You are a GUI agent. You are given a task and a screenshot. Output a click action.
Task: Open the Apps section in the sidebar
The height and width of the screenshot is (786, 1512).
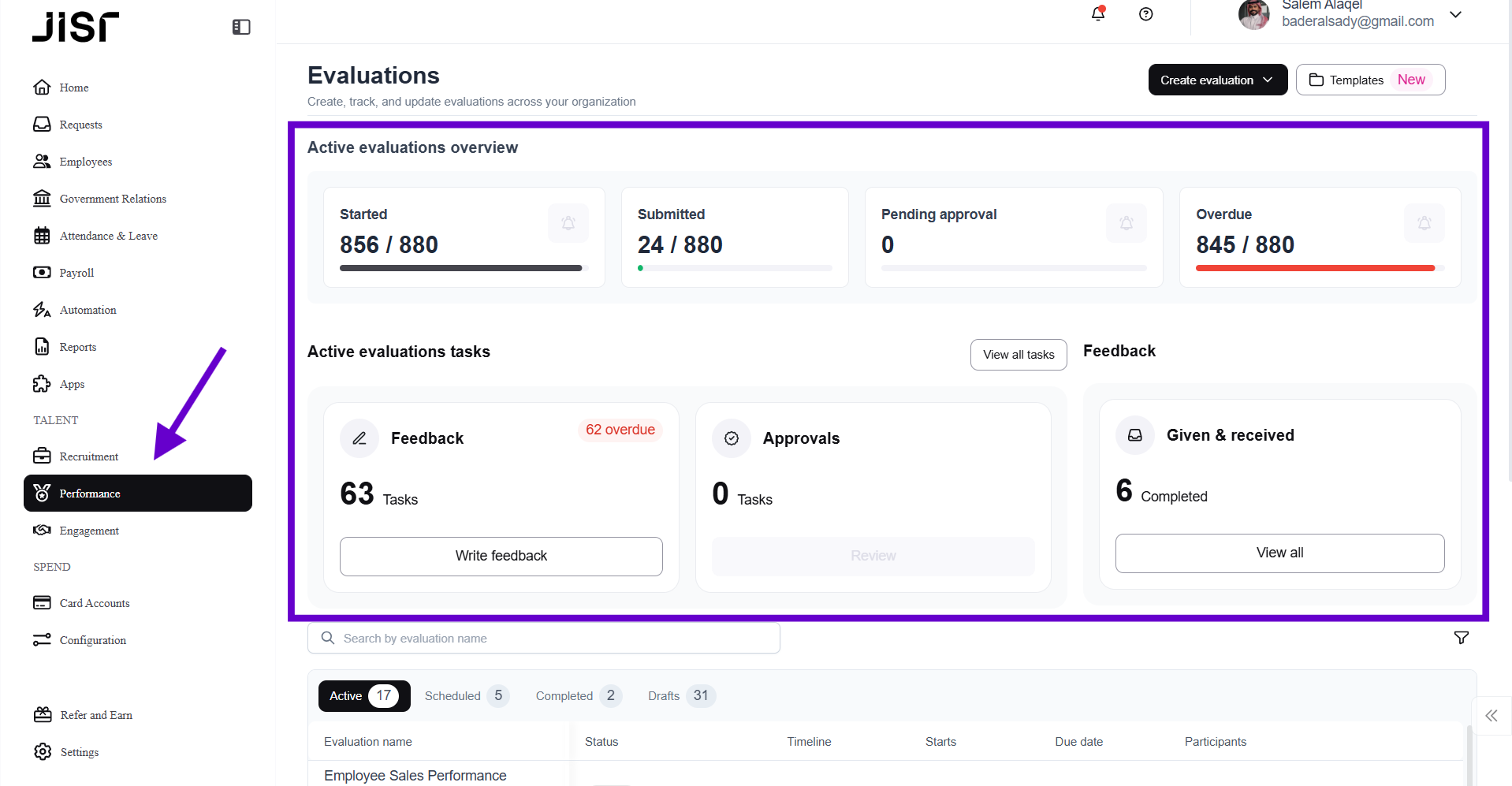click(x=71, y=384)
